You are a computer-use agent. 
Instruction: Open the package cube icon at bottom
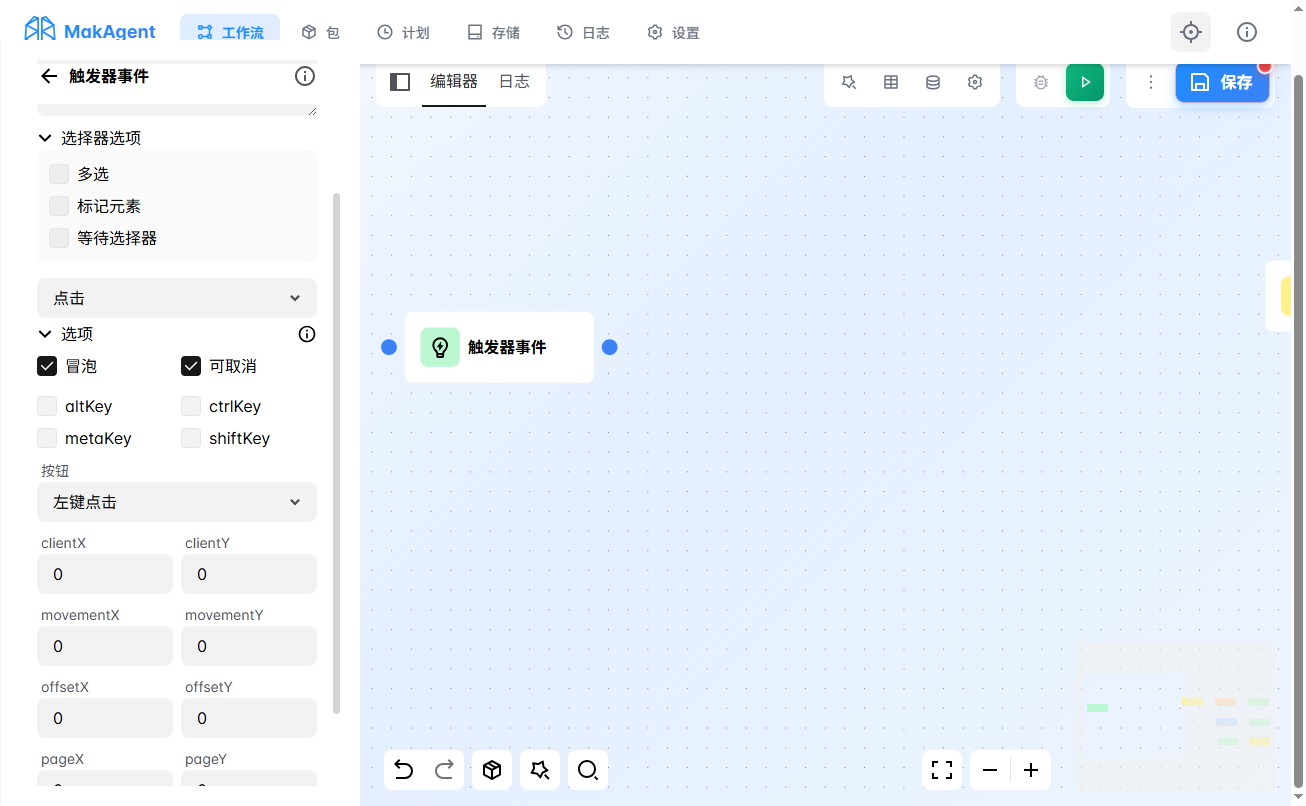click(x=491, y=770)
